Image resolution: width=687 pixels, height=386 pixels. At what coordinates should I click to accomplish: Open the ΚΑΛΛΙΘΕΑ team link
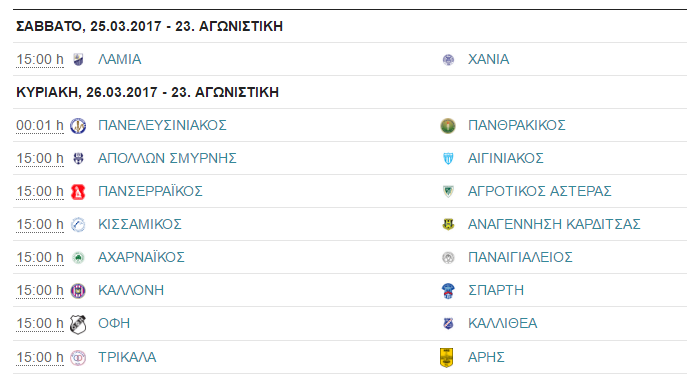[x=503, y=323]
